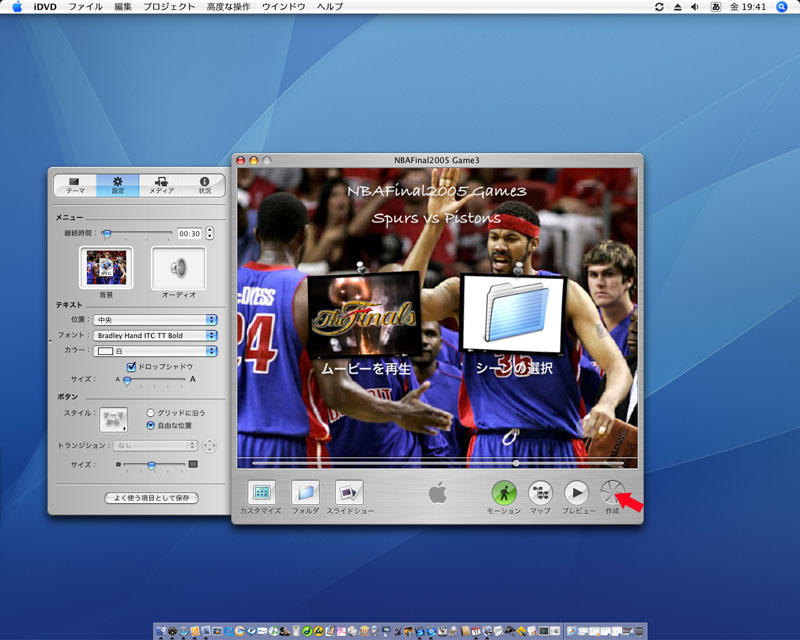The width and height of the screenshot is (800, 640).
Task: Open the フォント Bradley Hand font dropdown
Action: pos(155,336)
